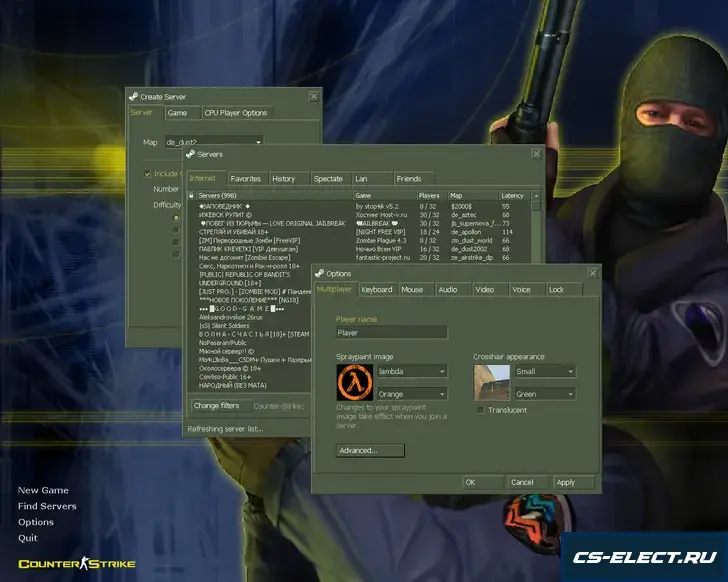Click the crosshair preview image
This screenshot has height=582, width=728.
pyautogui.click(x=492, y=382)
